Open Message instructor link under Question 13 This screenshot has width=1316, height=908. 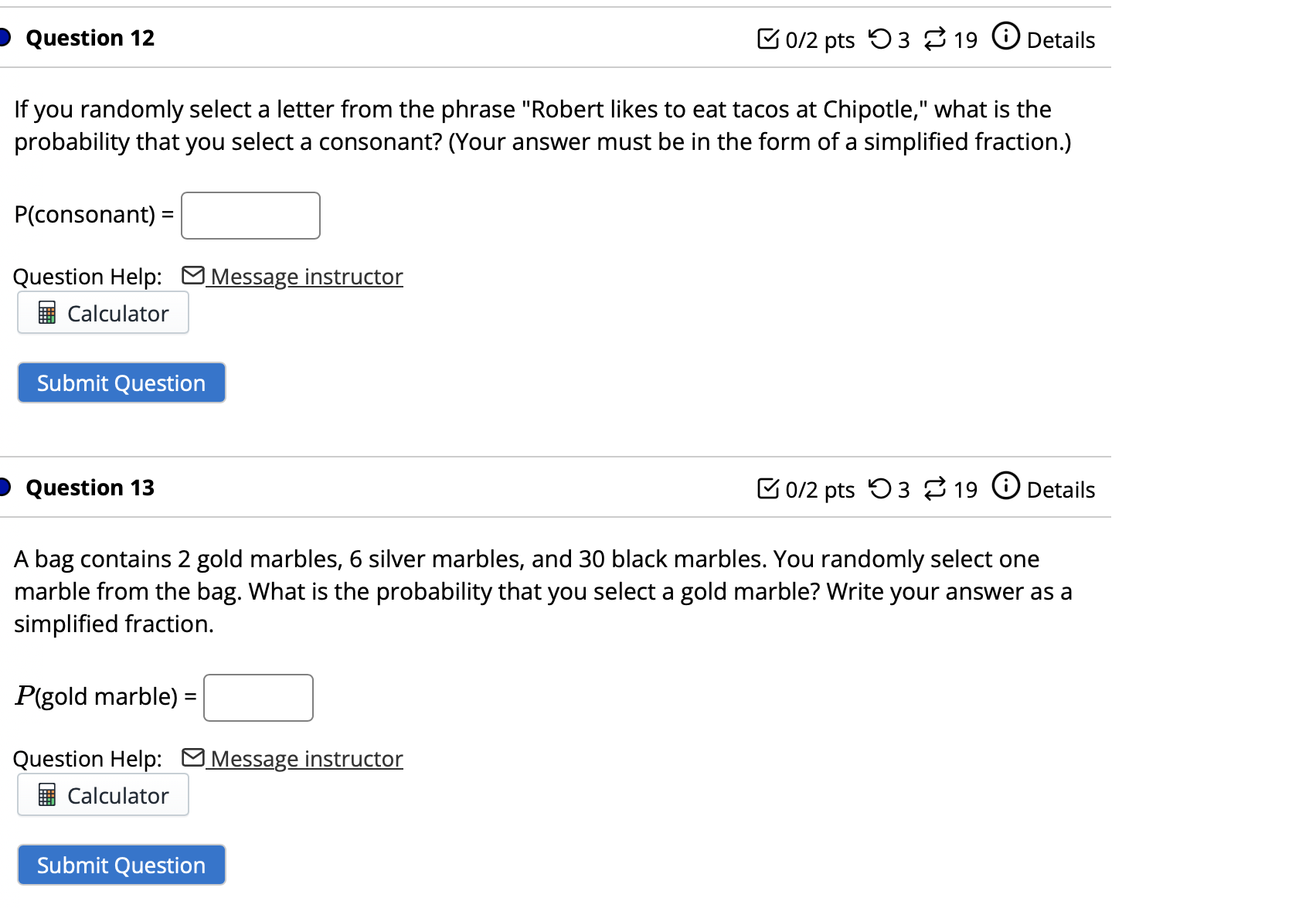304,758
